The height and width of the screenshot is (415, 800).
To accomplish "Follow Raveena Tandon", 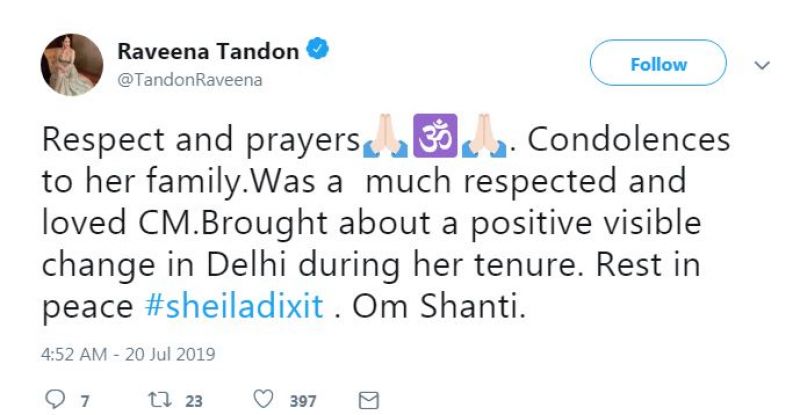I will click(658, 64).
